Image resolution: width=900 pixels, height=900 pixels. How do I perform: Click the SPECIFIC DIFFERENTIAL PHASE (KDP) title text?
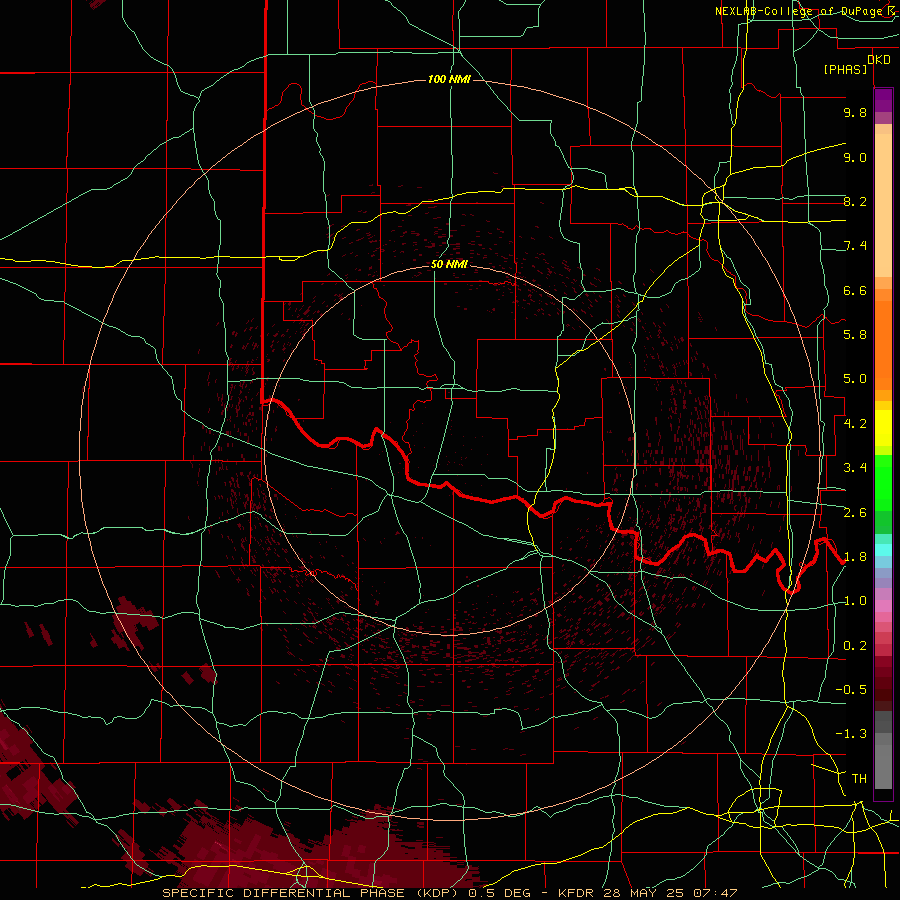310,893
